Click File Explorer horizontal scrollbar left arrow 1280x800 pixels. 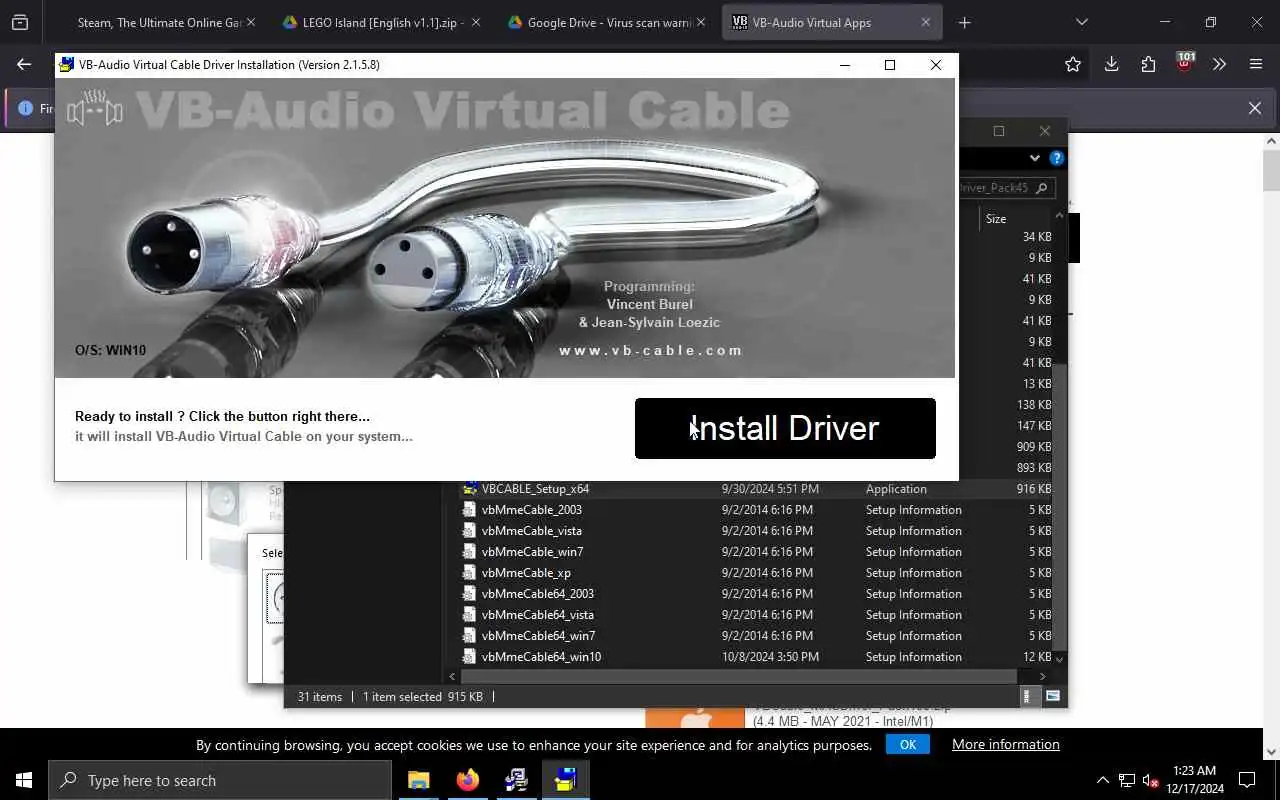point(452,677)
